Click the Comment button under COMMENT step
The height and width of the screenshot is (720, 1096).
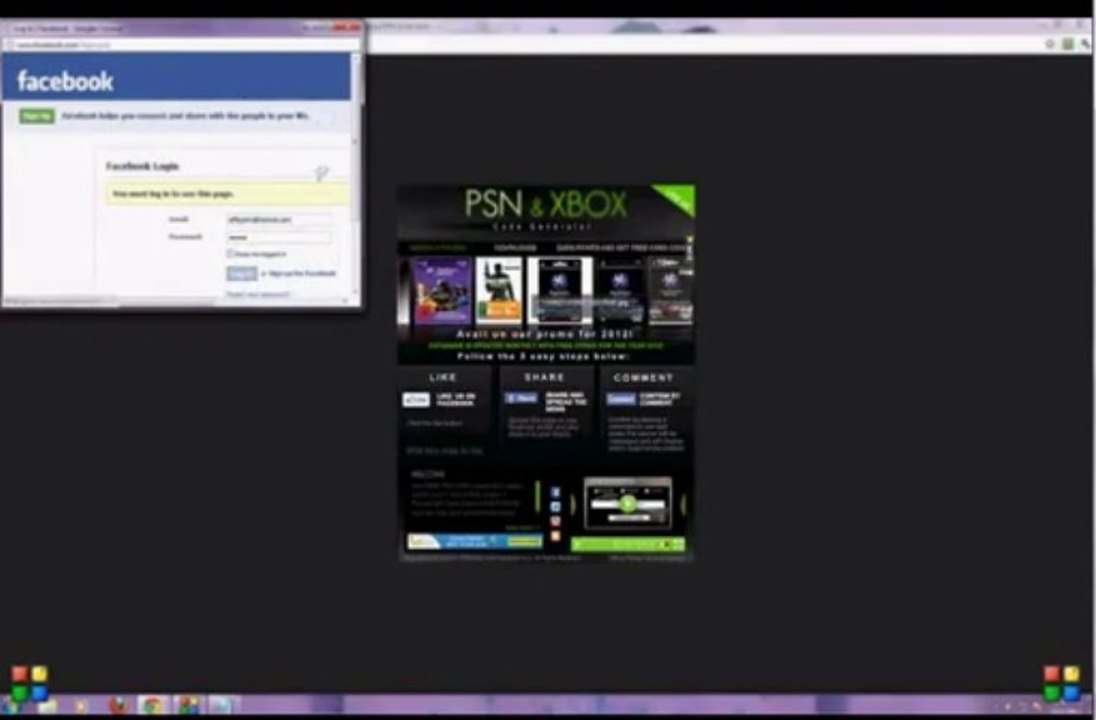[621, 399]
